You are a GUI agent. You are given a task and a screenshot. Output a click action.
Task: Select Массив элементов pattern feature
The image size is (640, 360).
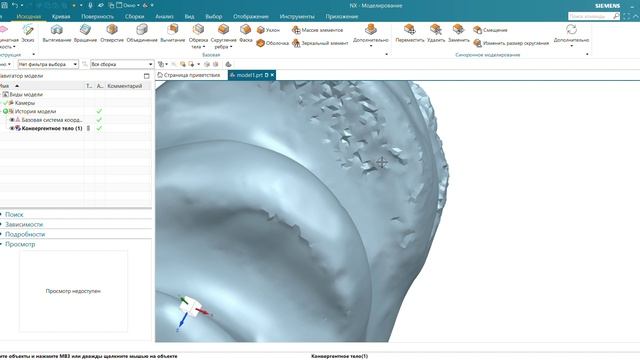pos(318,30)
